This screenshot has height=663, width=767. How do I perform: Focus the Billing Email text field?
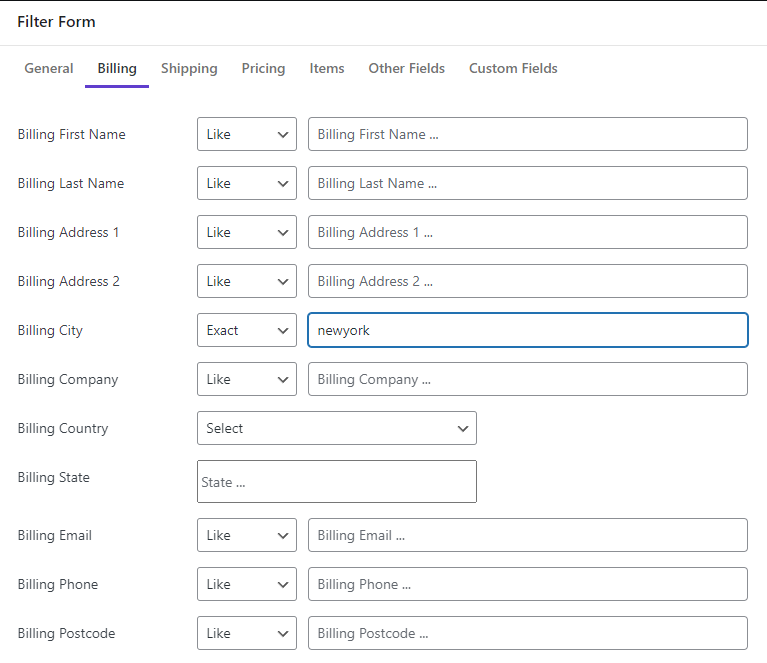pyautogui.click(x=528, y=535)
